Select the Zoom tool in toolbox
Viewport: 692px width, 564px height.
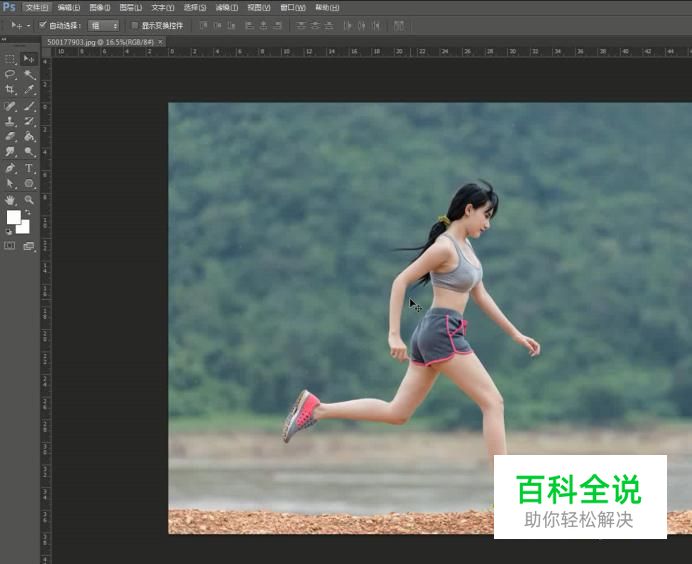(29, 199)
